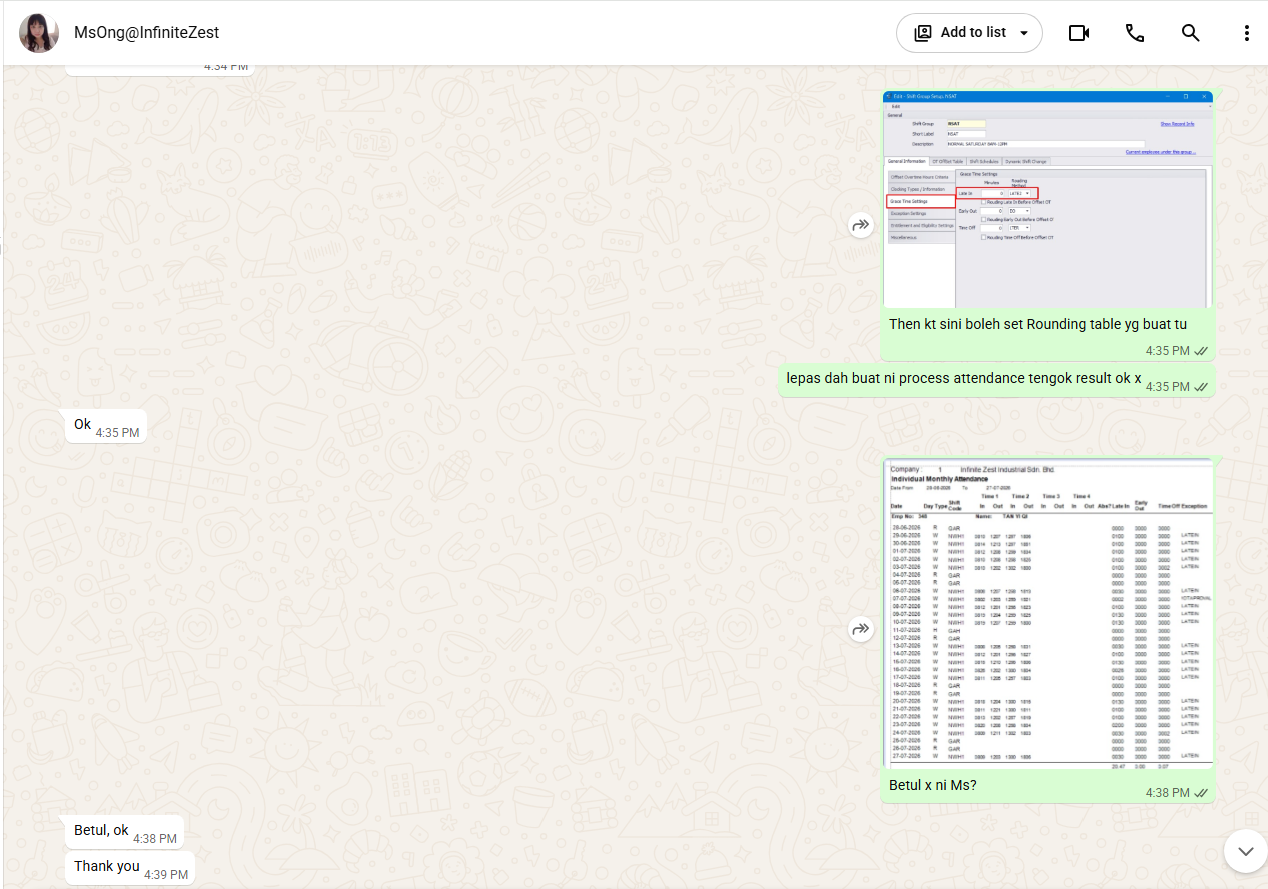Image resolution: width=1268 pixels, height=889 pixels.
Task: Open the Individual Monthly Attendance report image
Action: pos(1048,614)
